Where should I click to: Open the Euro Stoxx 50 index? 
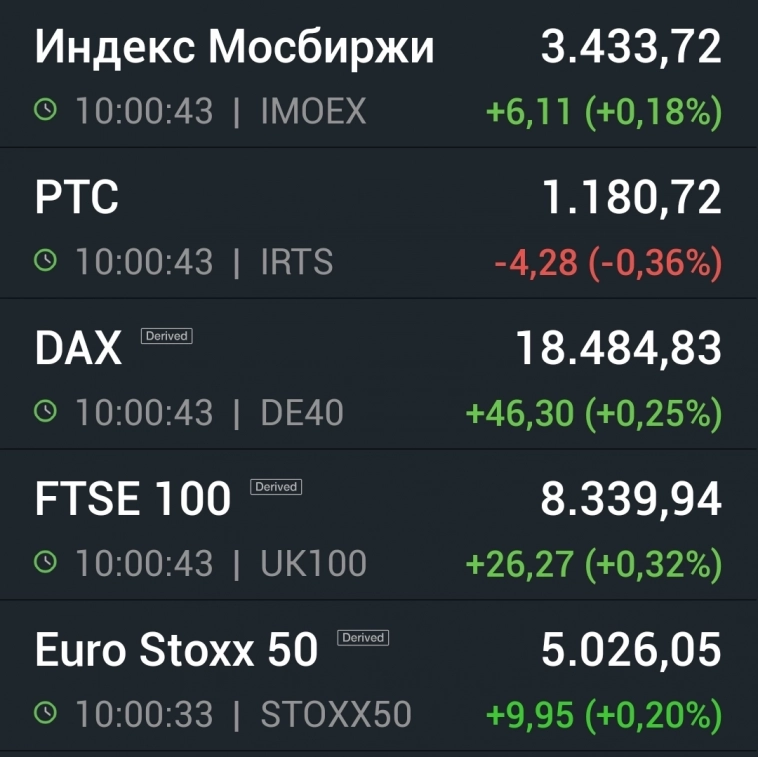(176, 650)
